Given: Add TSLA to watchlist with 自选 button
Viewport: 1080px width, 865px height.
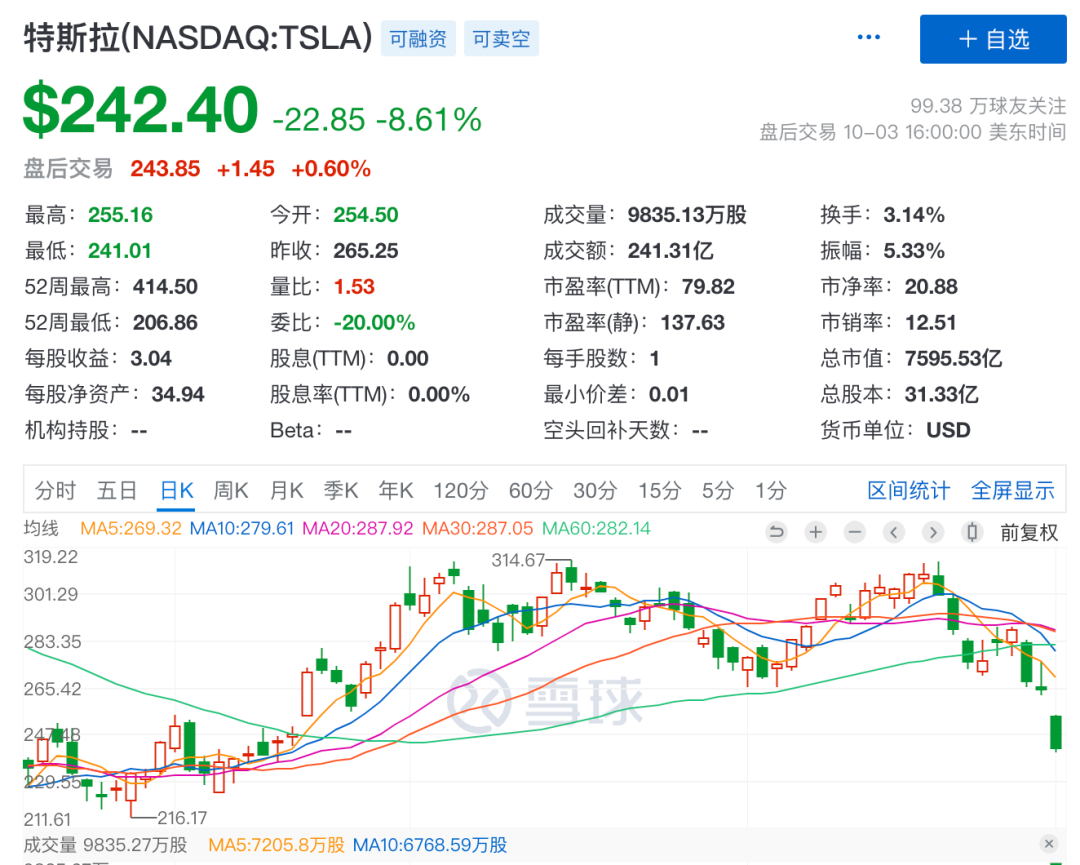Looking at the screenshot, I should (x=992, y=40).
